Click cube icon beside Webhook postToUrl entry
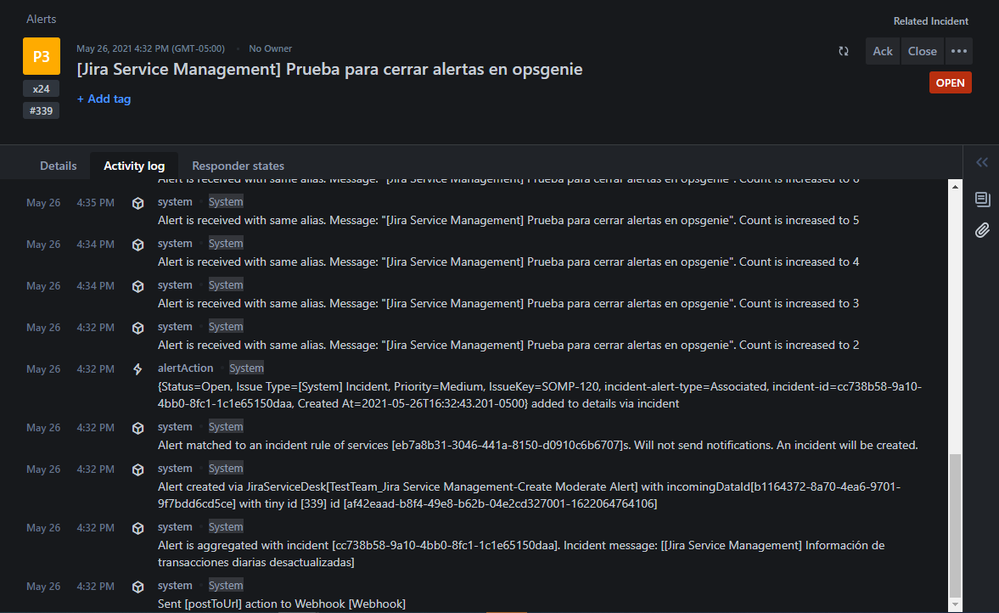The width and height of the screenshot is (999, 613). (138, 586)
